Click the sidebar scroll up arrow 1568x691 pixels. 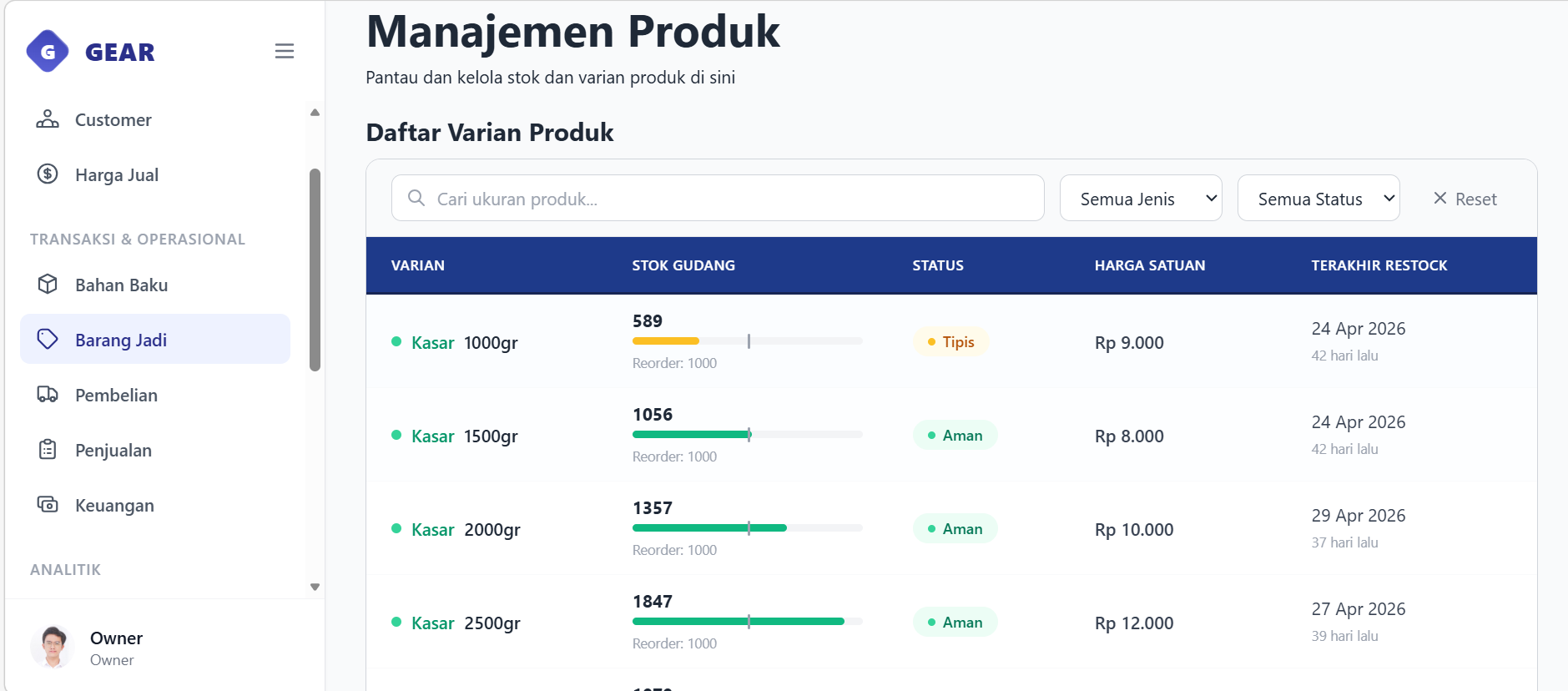pos(315,112)
